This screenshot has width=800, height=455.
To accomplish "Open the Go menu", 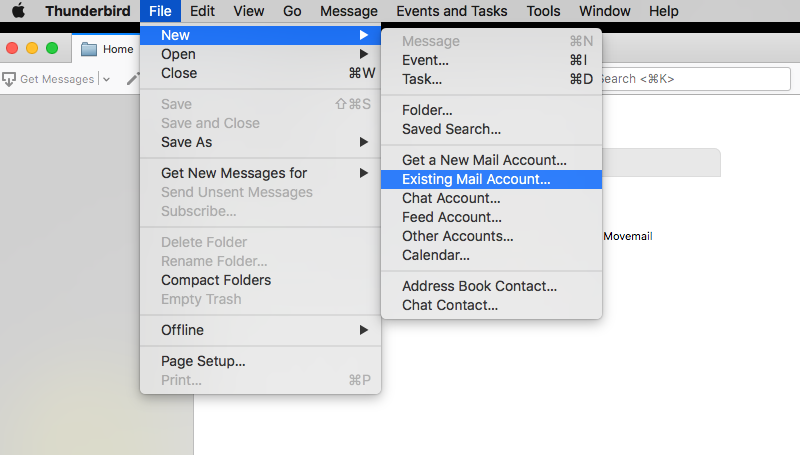I will (x=292, y=11).
